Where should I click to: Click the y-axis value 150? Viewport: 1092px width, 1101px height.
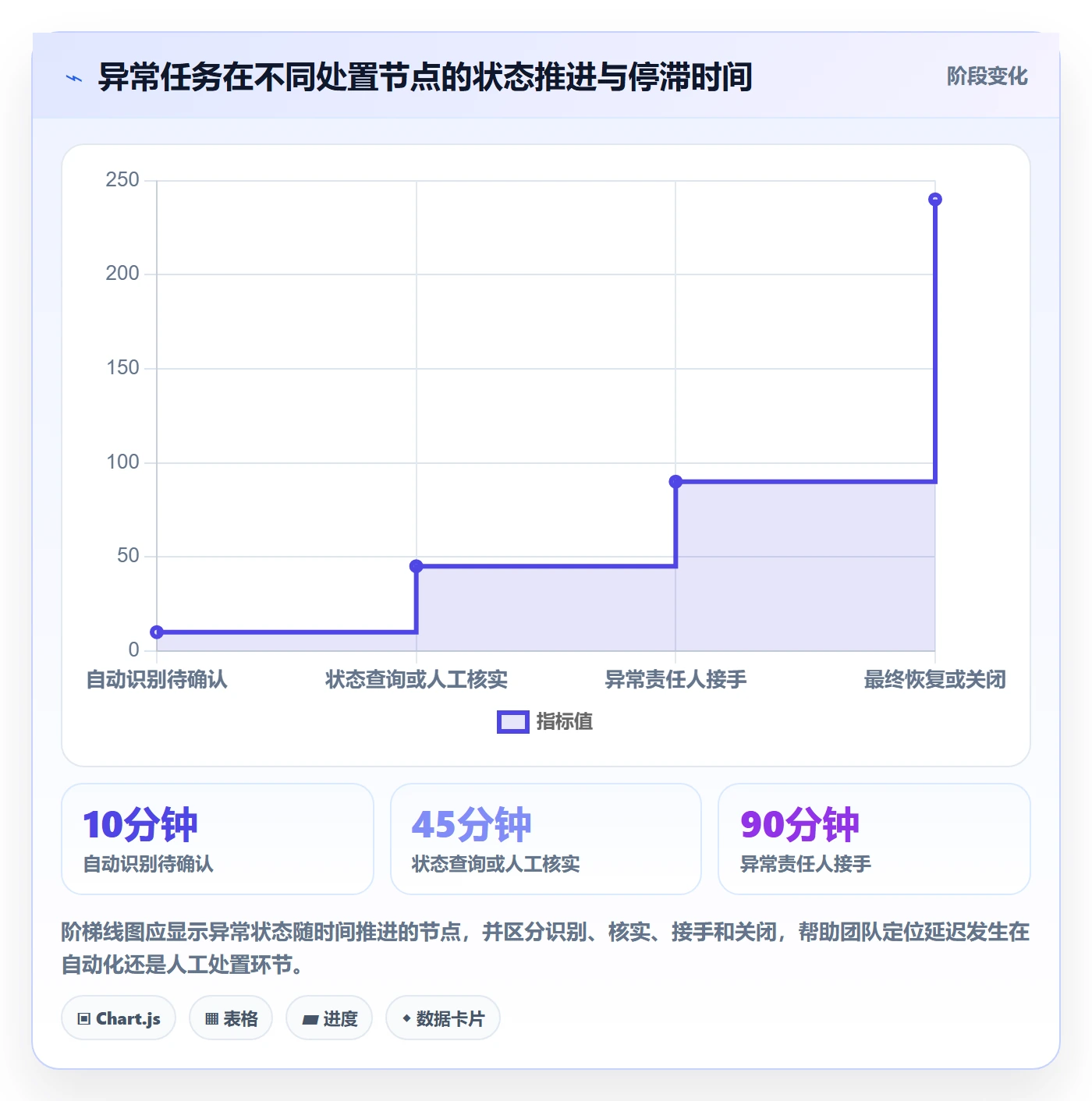coord(122,368)
